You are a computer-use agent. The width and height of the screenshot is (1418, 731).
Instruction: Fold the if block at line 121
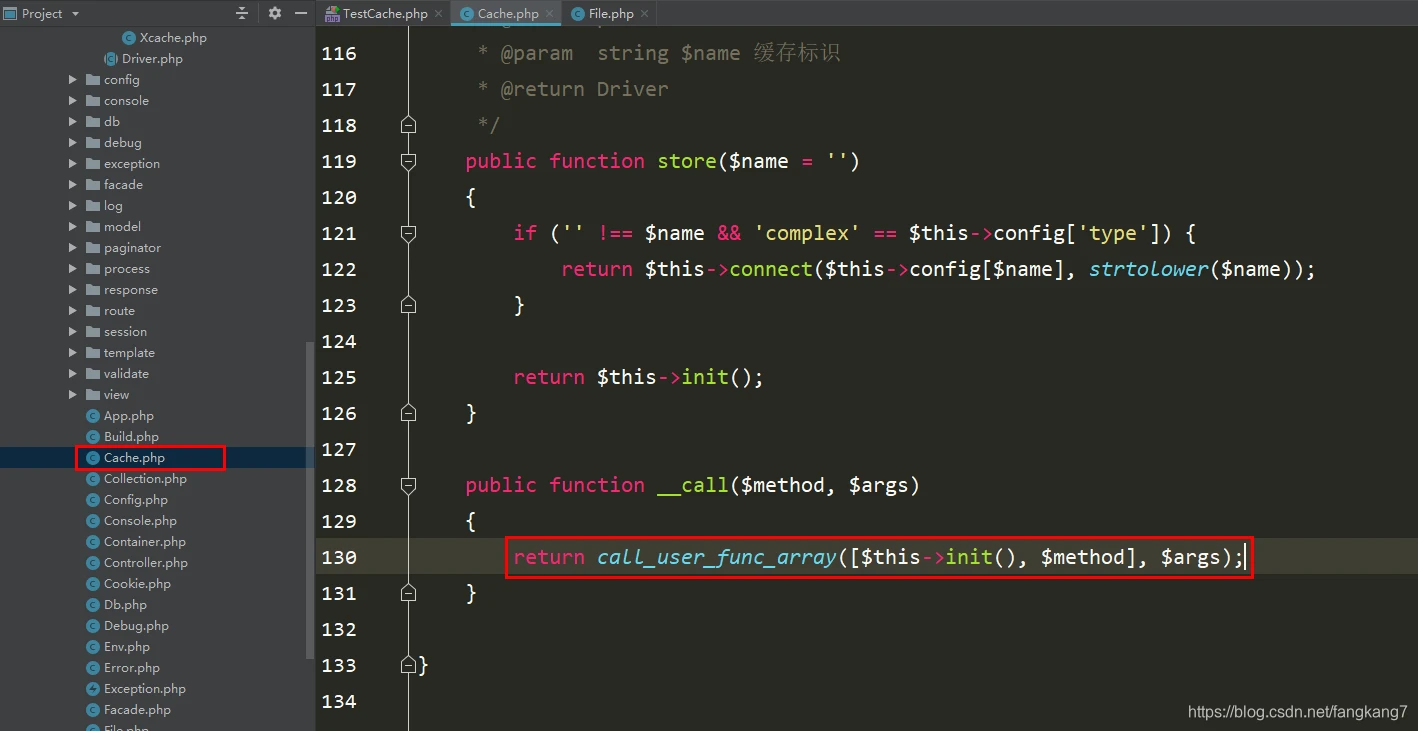[x=408, y=233]
